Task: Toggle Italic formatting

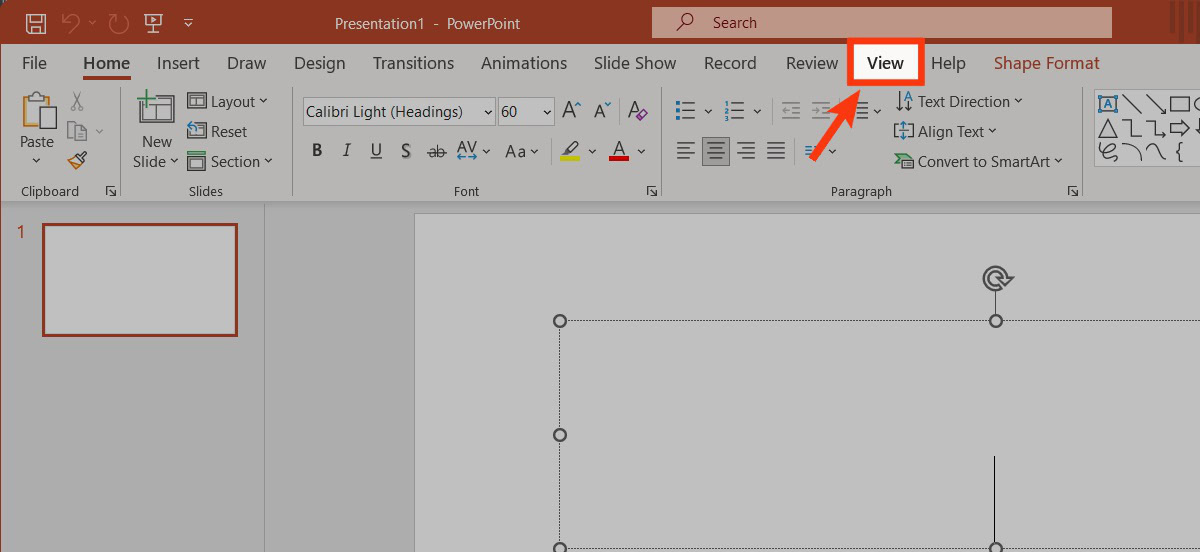Action: 346,151
